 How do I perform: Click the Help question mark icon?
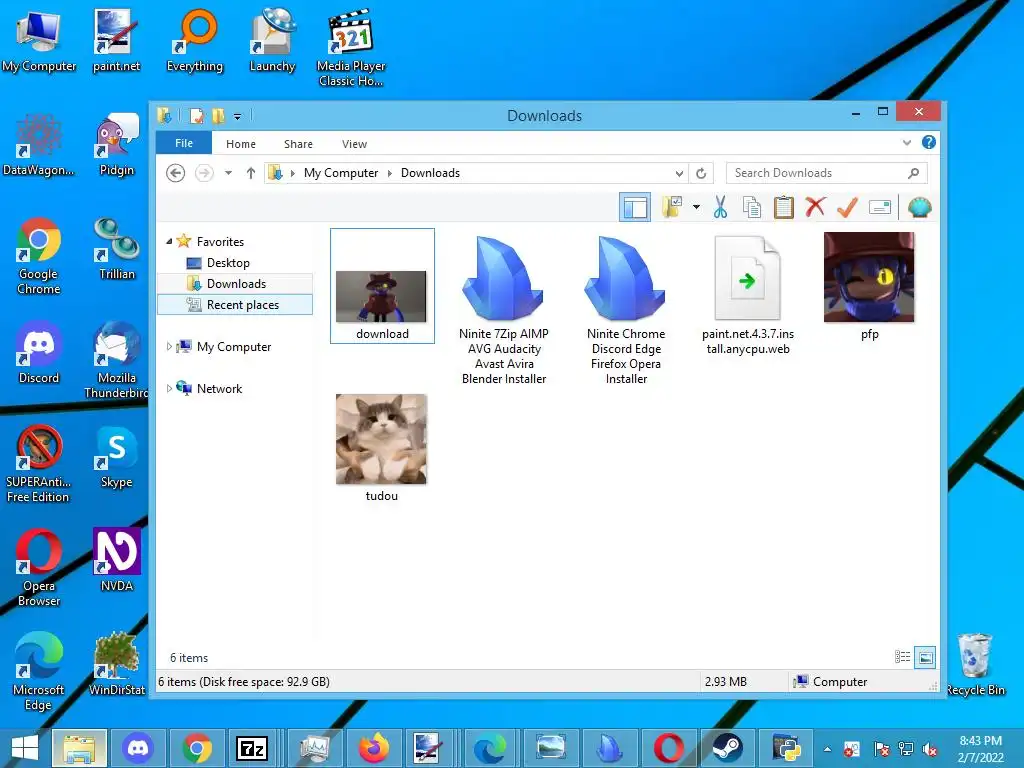click(x=928, y=142)
